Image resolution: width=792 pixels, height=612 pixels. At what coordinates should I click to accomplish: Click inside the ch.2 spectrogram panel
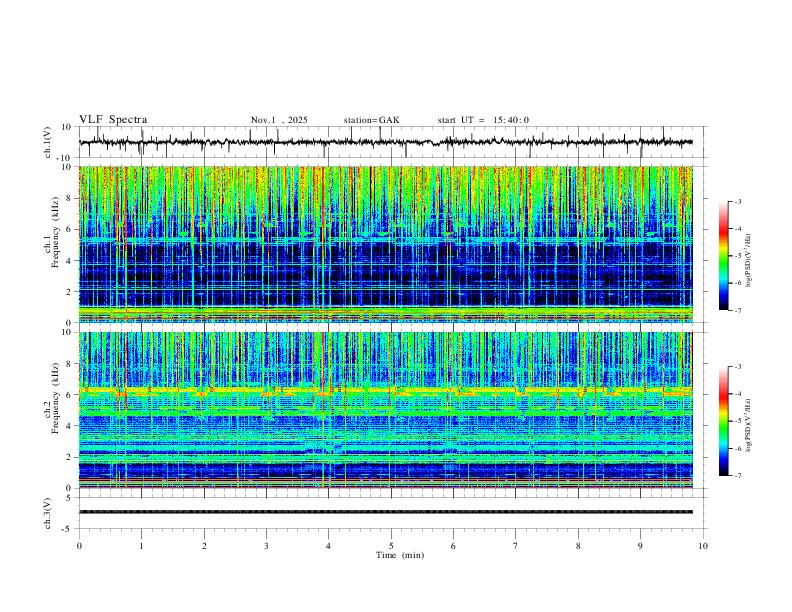[x=385, y=410]
